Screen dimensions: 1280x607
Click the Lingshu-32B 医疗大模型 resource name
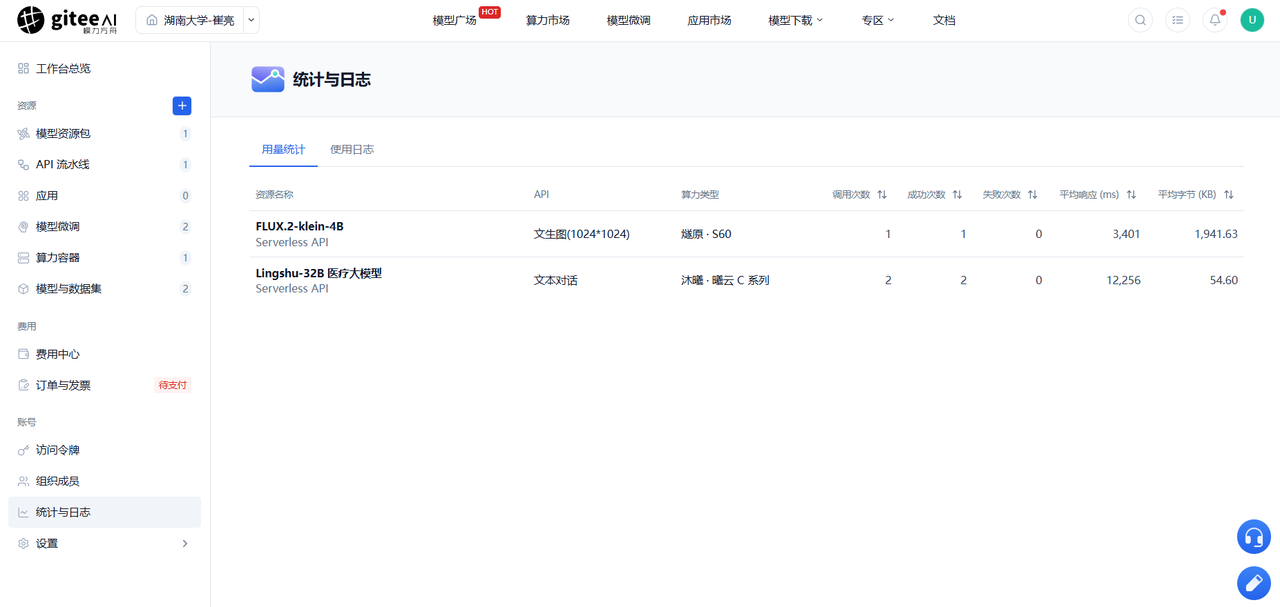click(319, 273)
